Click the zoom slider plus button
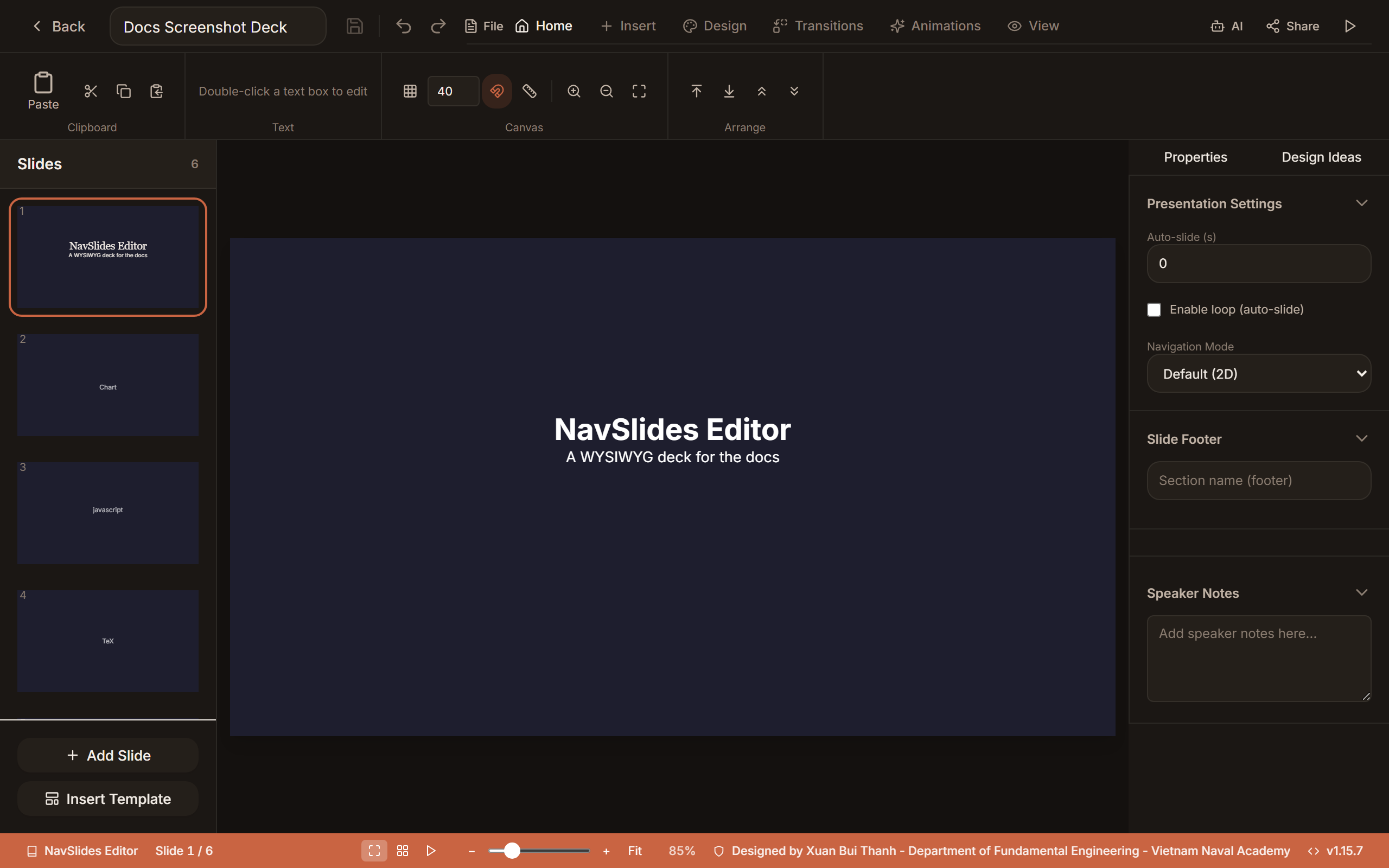The width and height of the screenshot is (1389, 868). tap(606, 851)
